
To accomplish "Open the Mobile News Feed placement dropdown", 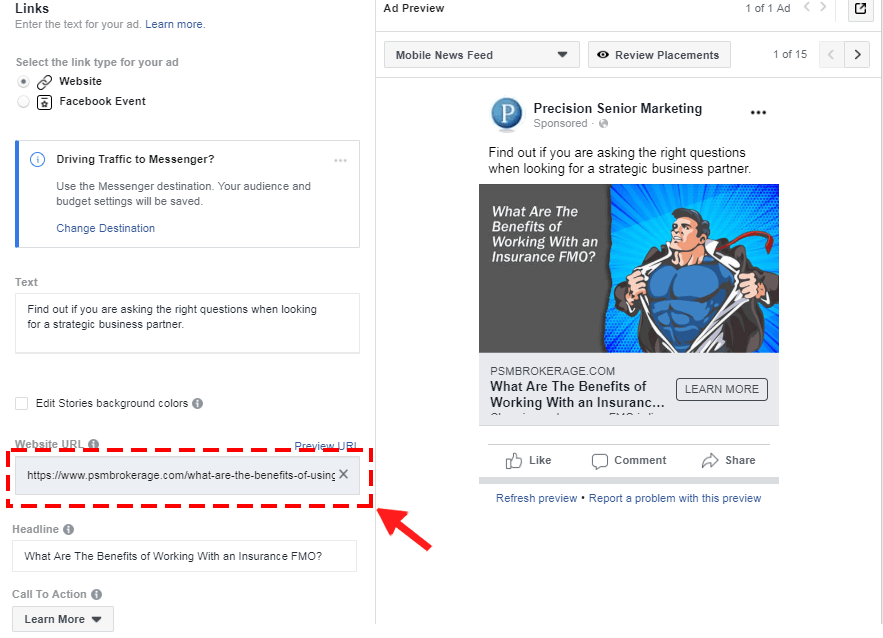I will coord(481,55).
